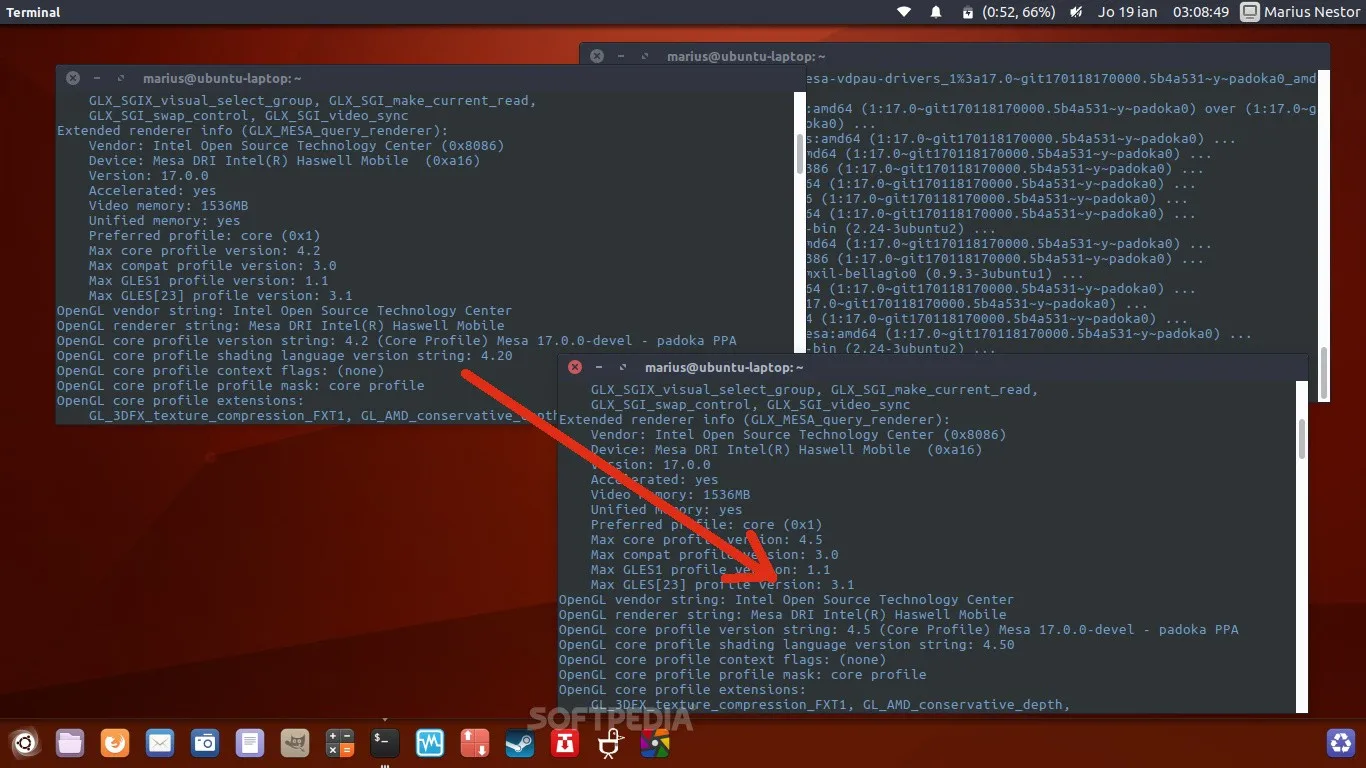Open the System Monitor icon
1366x768 pixels.
[430, 743]
